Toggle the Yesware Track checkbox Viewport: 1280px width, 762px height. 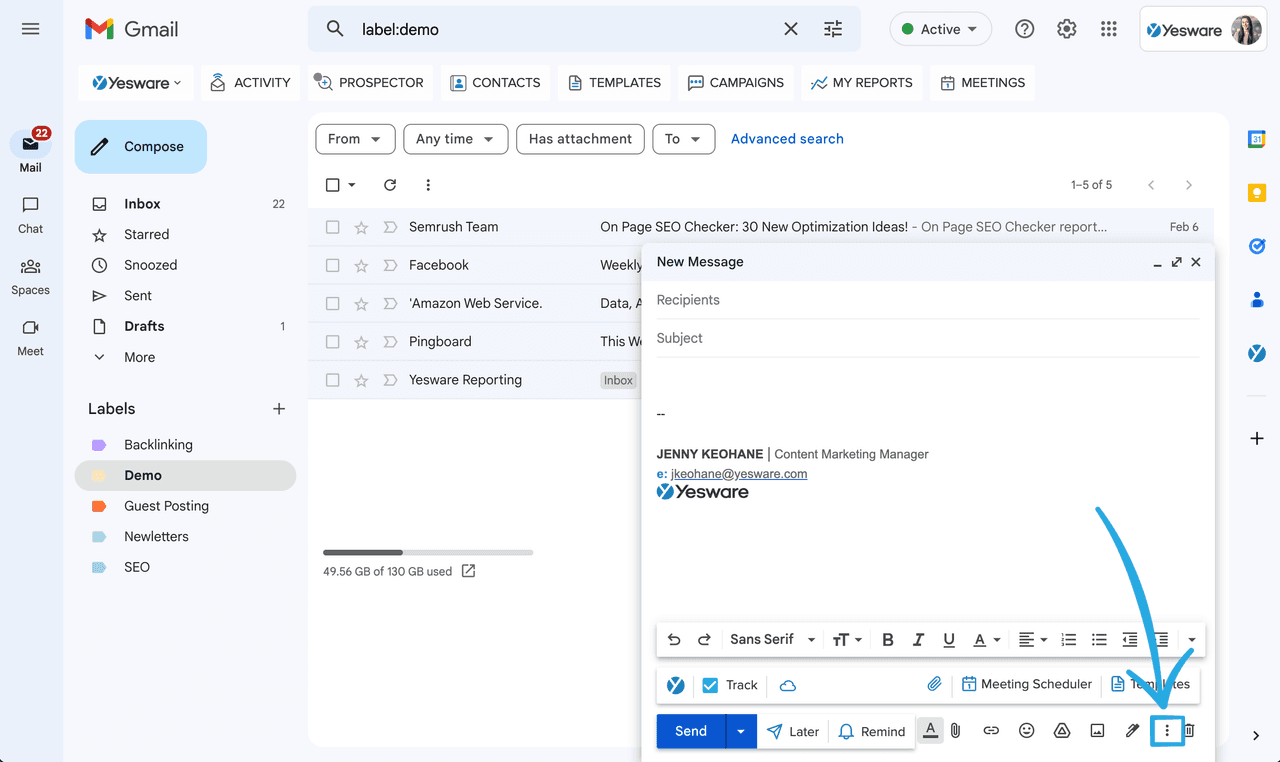pos(710,685)
